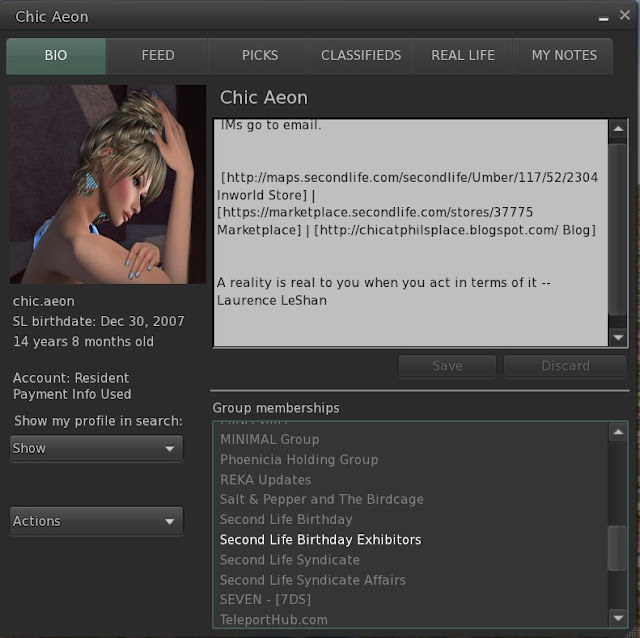Click the Save button
Screen dimensions: 640x638
click(x=447, y=366)
